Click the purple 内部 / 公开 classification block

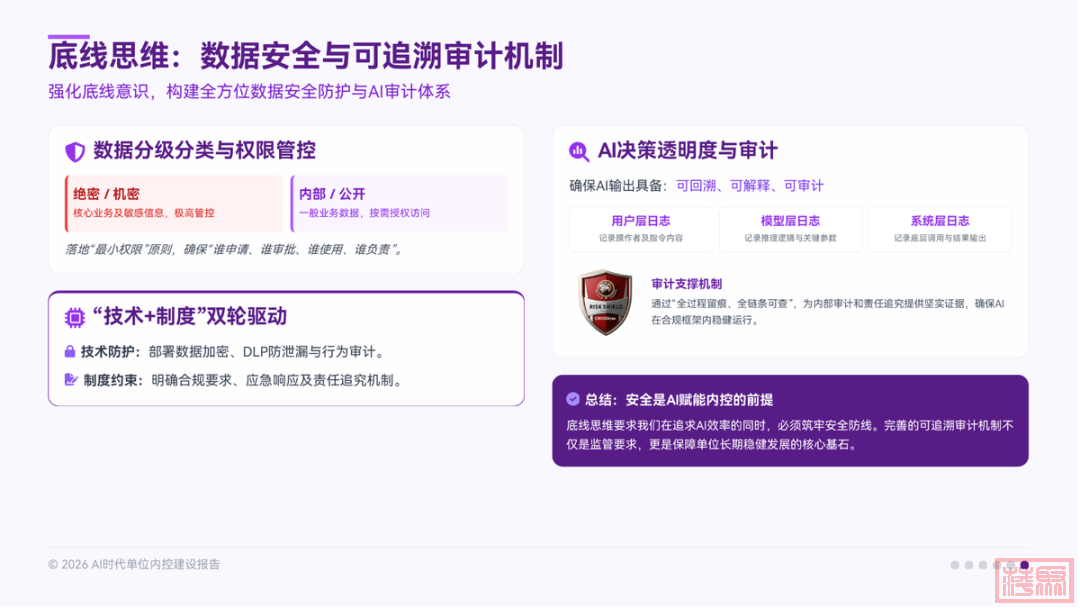pos(399,203)
